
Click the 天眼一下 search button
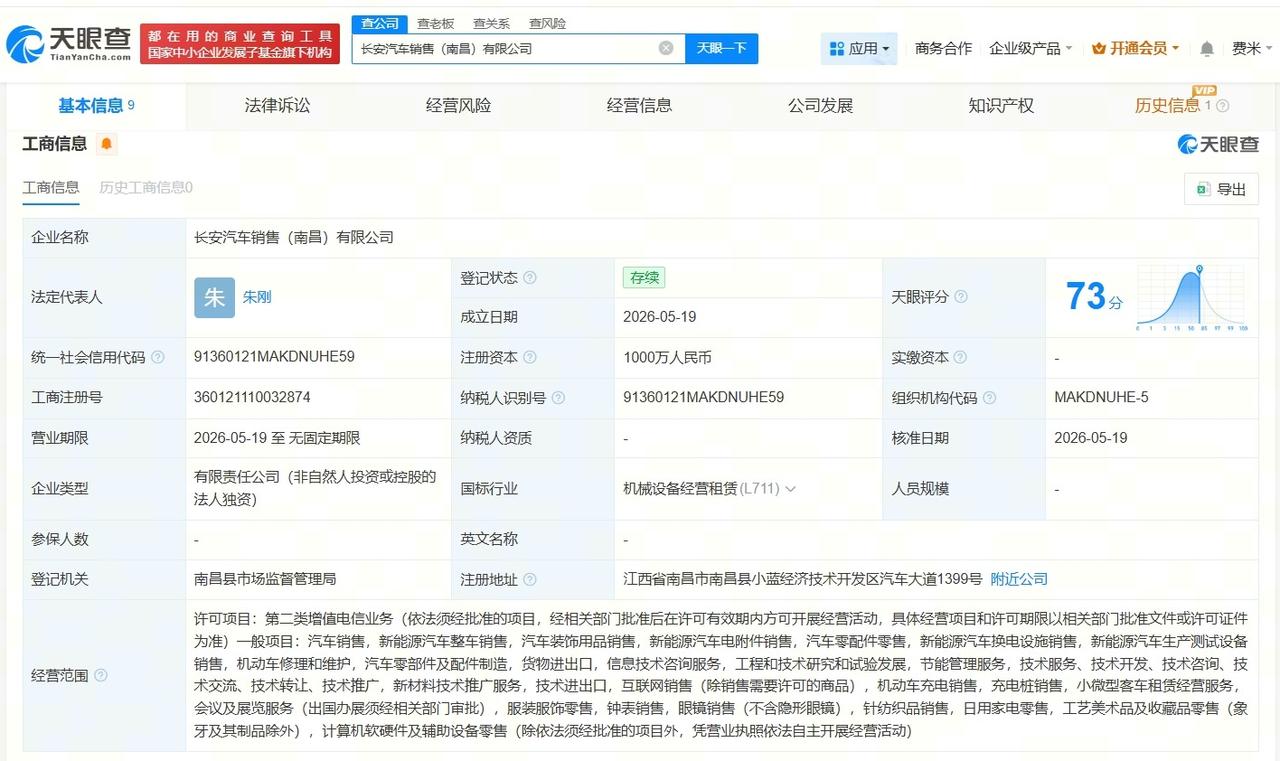point(721,48)
